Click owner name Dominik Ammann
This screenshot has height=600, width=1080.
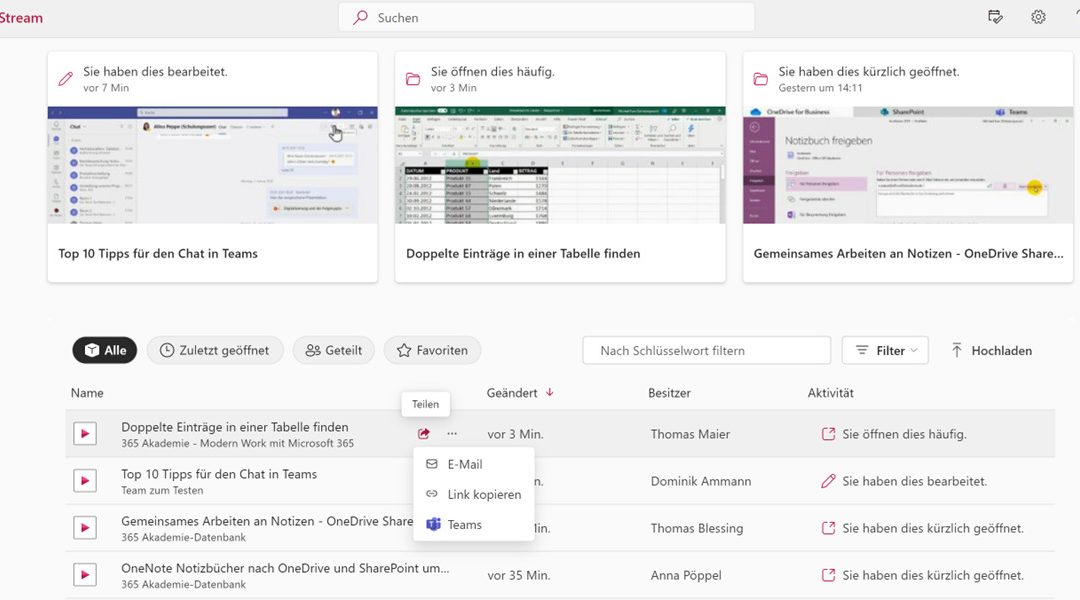pyautogui.click(x=700, y=481)
